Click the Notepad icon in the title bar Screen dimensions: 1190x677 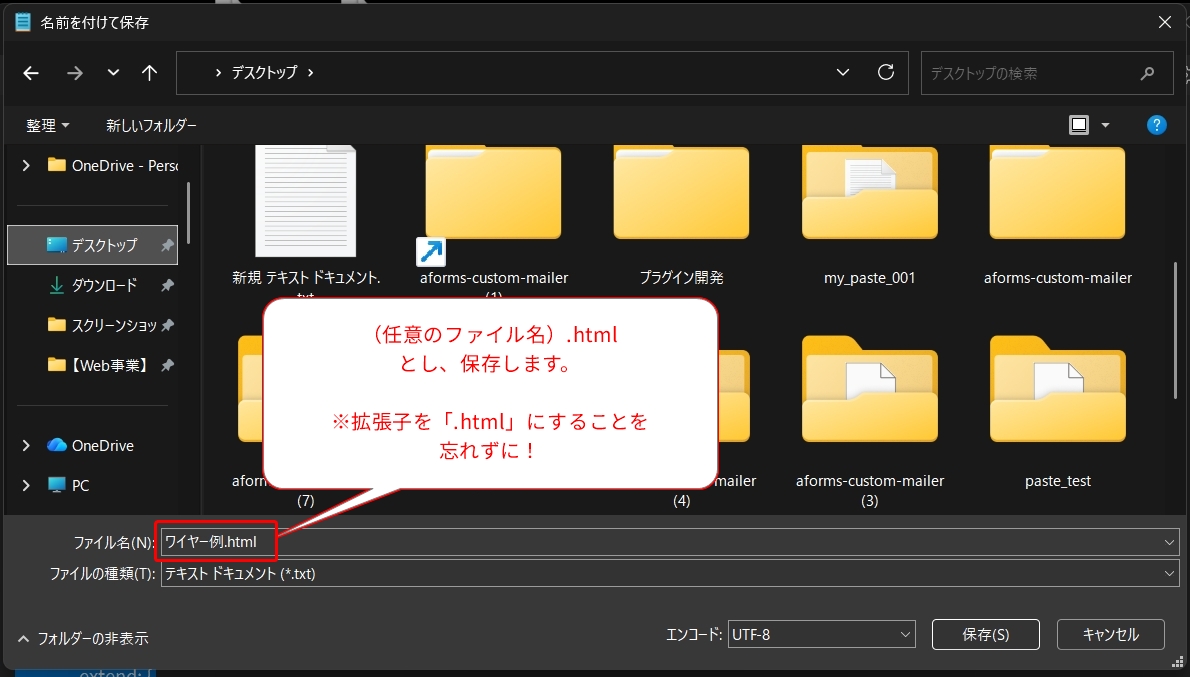click(22, 21)
